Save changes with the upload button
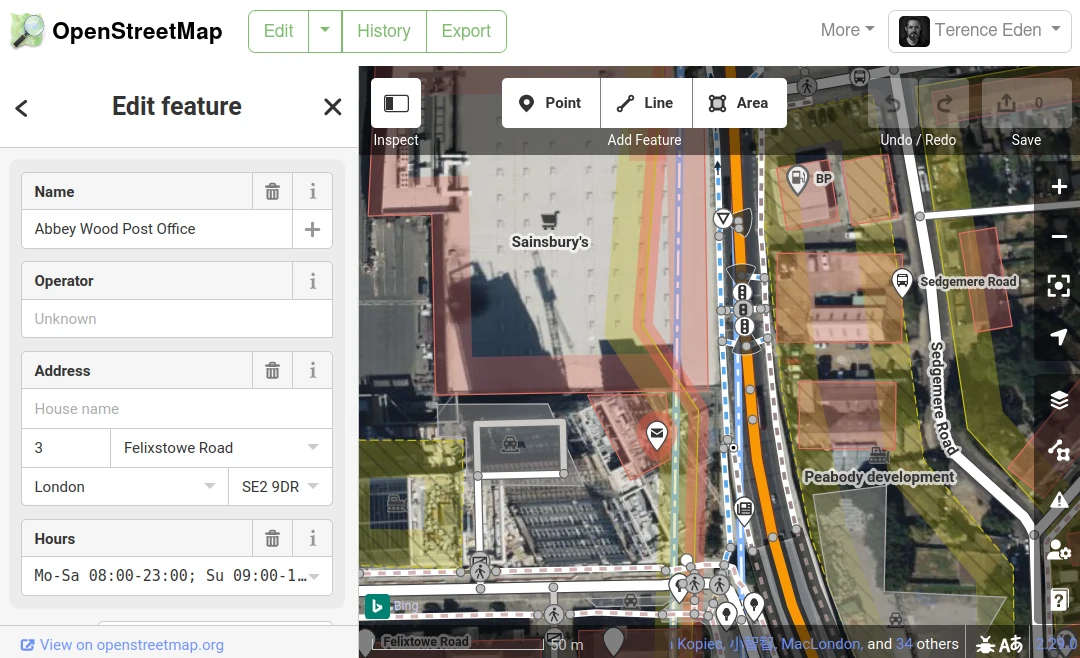 point(1025,103)
